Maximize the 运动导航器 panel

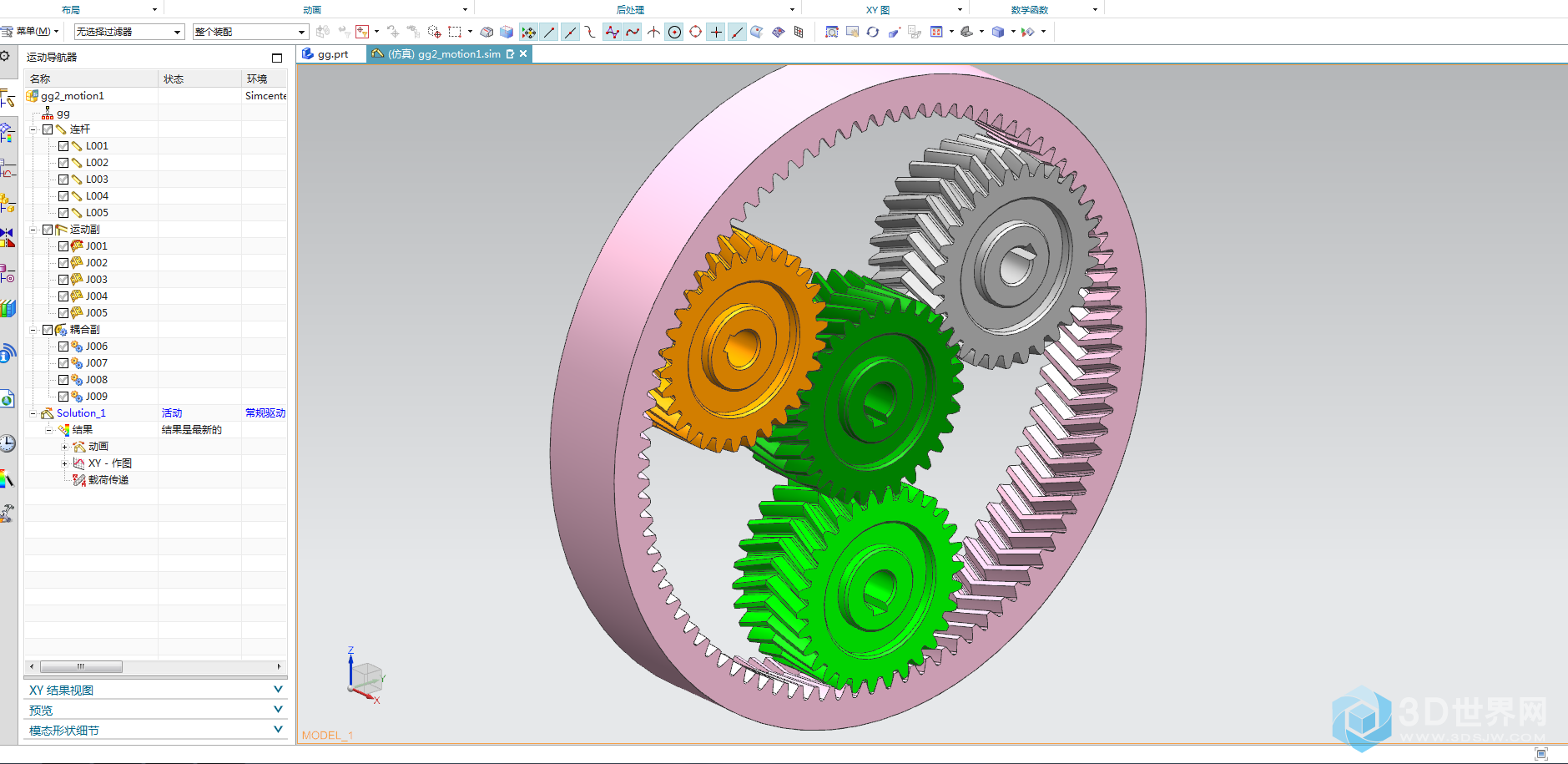tap(277, 58)
